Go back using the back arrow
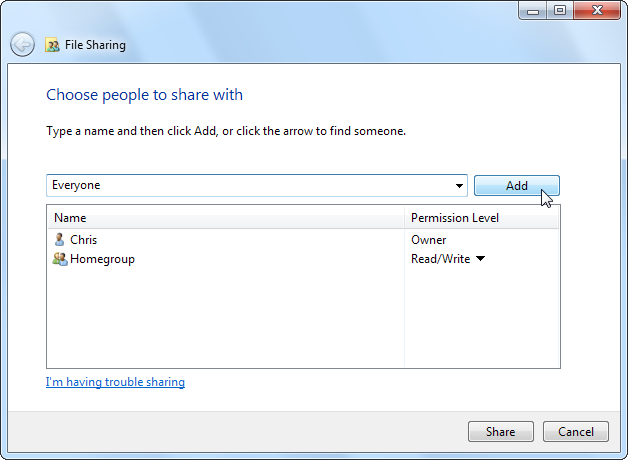Viewport: 628px width, 460px height. (23, 45)
